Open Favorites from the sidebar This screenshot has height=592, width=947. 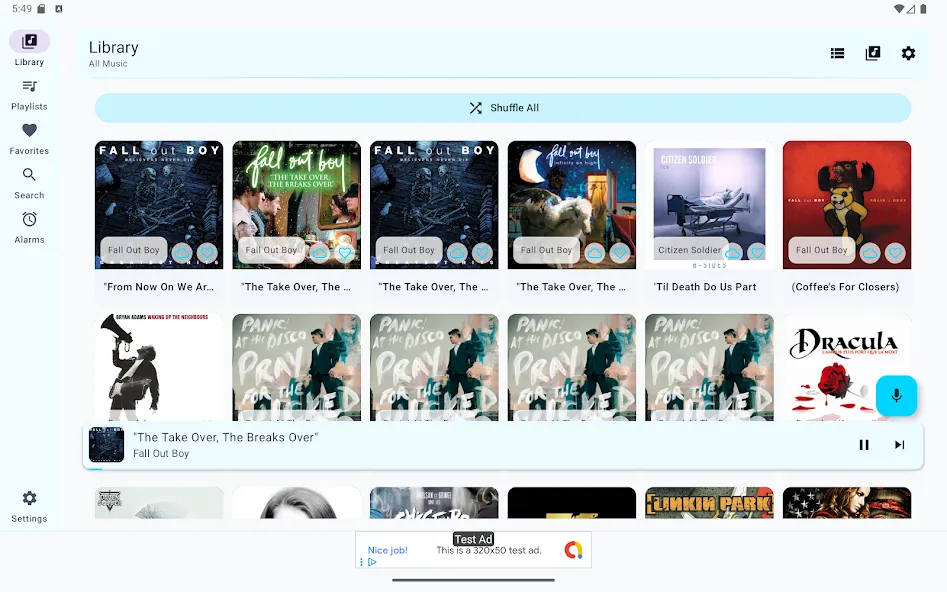(29, 140)
